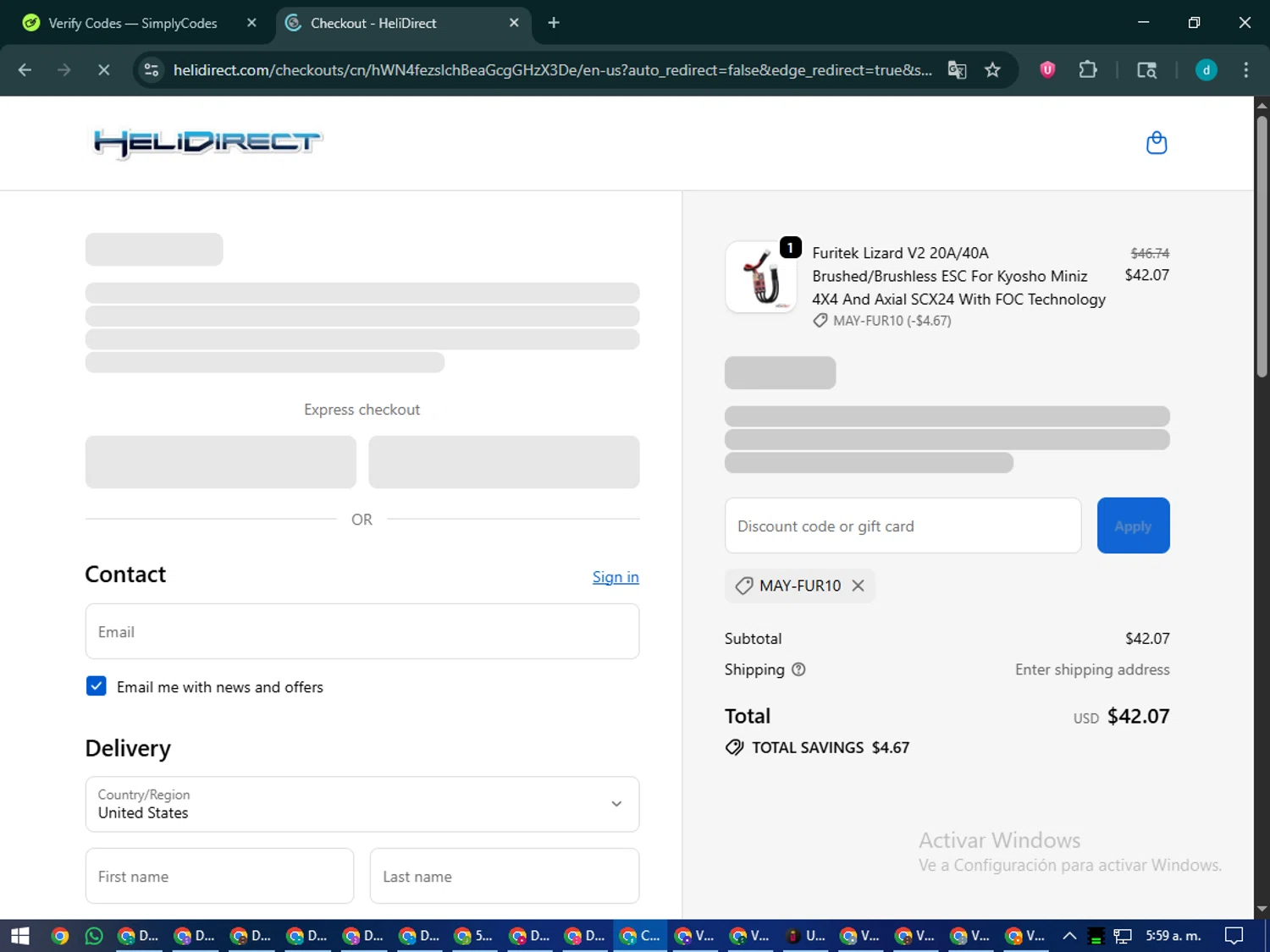This screenshot has height=952, width=1270.
Task: Bookmark this page with the star icon
Action: point(992,70)
